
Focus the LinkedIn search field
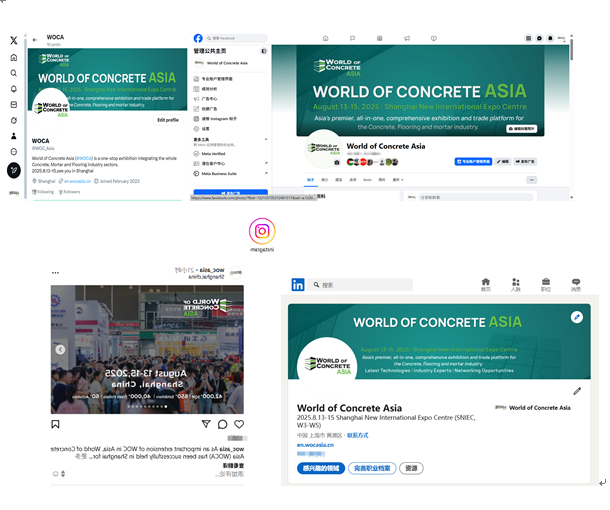[360, 285]
